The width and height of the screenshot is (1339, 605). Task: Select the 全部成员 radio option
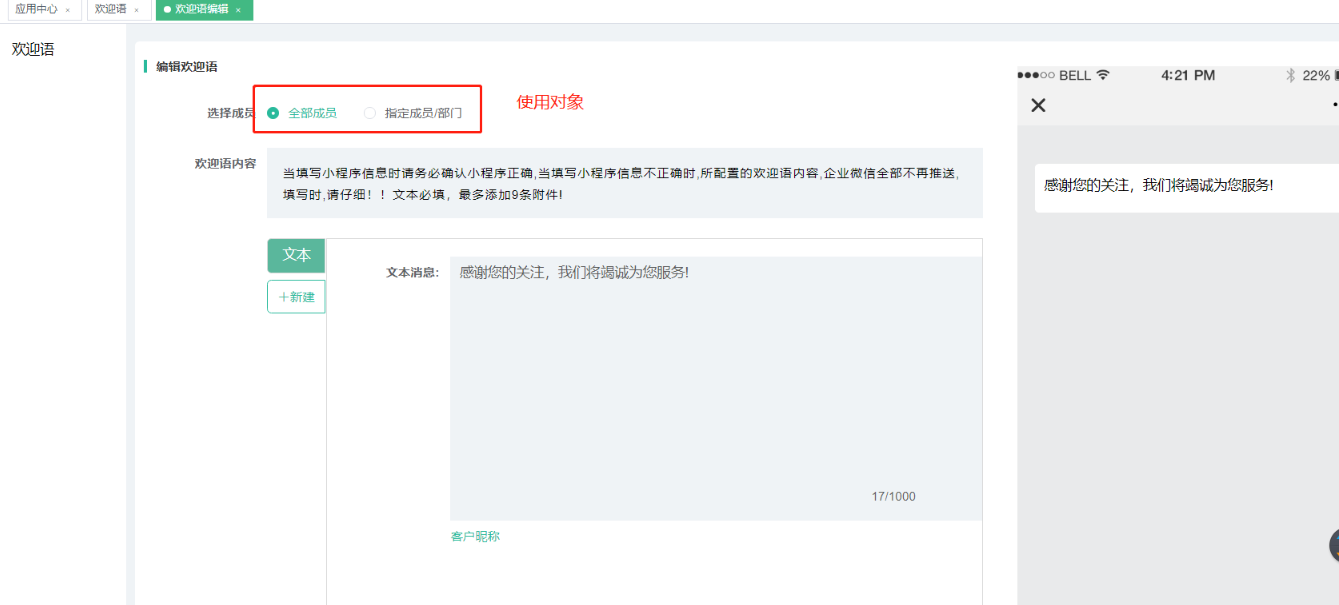(x=273, y=113)
